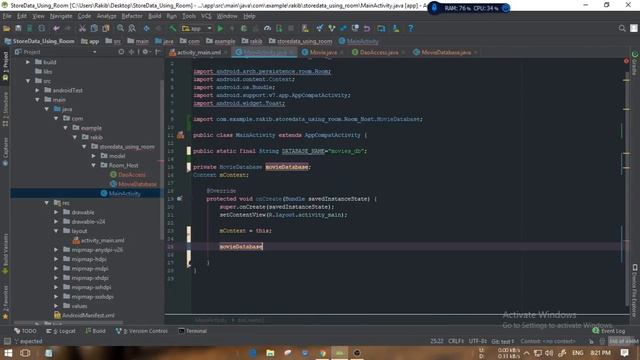Image resolution: width=640 pixels, height=360 pixels.
Task: Click the MainActivity breadcrumb in navigation bar
Action: (358, 41)
